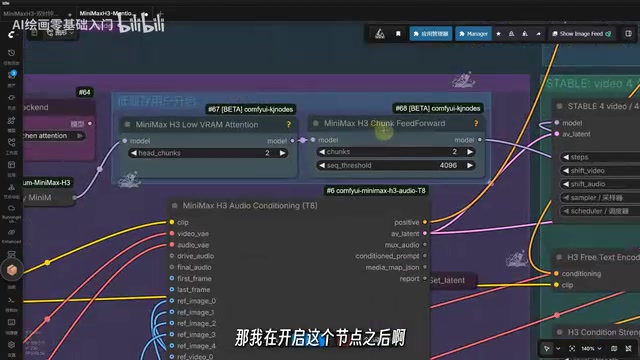Viewport: 640px width, 360px height.
Task: Click the second triangle icon before share
Action: (525, 34)
